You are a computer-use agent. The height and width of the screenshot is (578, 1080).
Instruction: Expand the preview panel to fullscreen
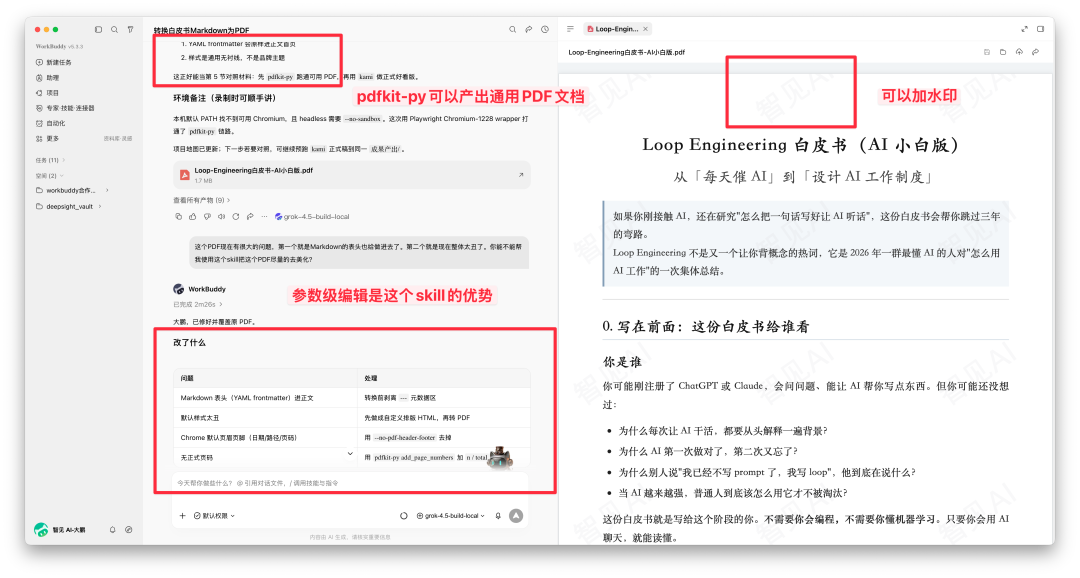pyautogui.click(x=1024, y=29)
